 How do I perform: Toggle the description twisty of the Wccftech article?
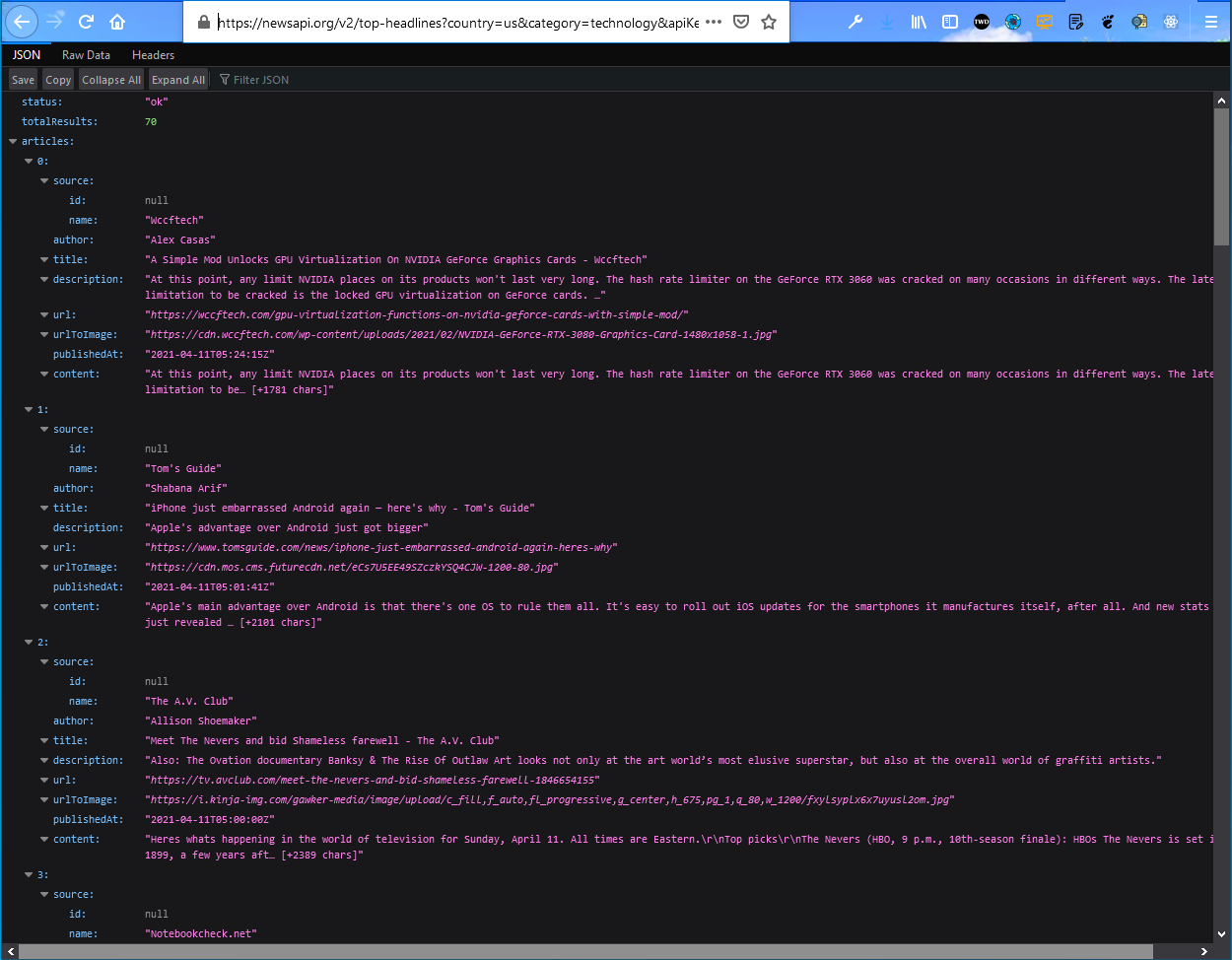[44, 280]
